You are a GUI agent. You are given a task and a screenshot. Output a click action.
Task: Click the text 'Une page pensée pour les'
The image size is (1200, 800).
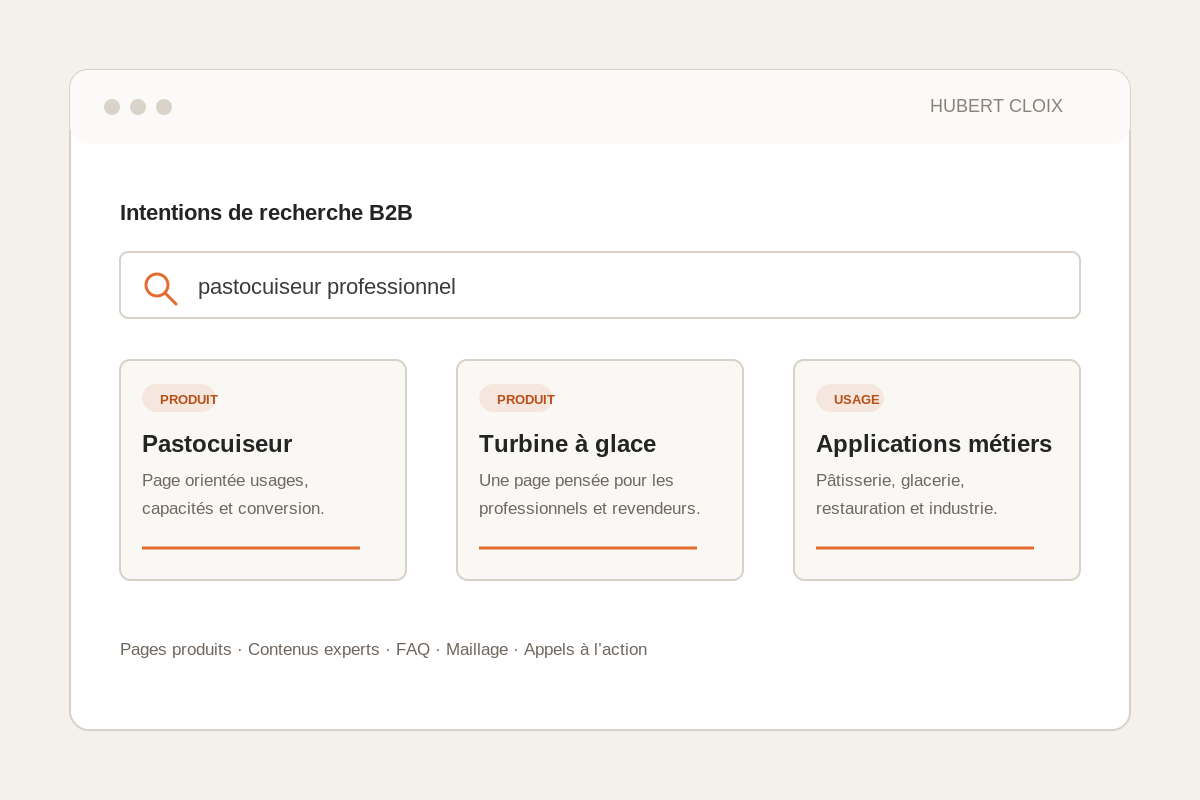click(576, 480)
